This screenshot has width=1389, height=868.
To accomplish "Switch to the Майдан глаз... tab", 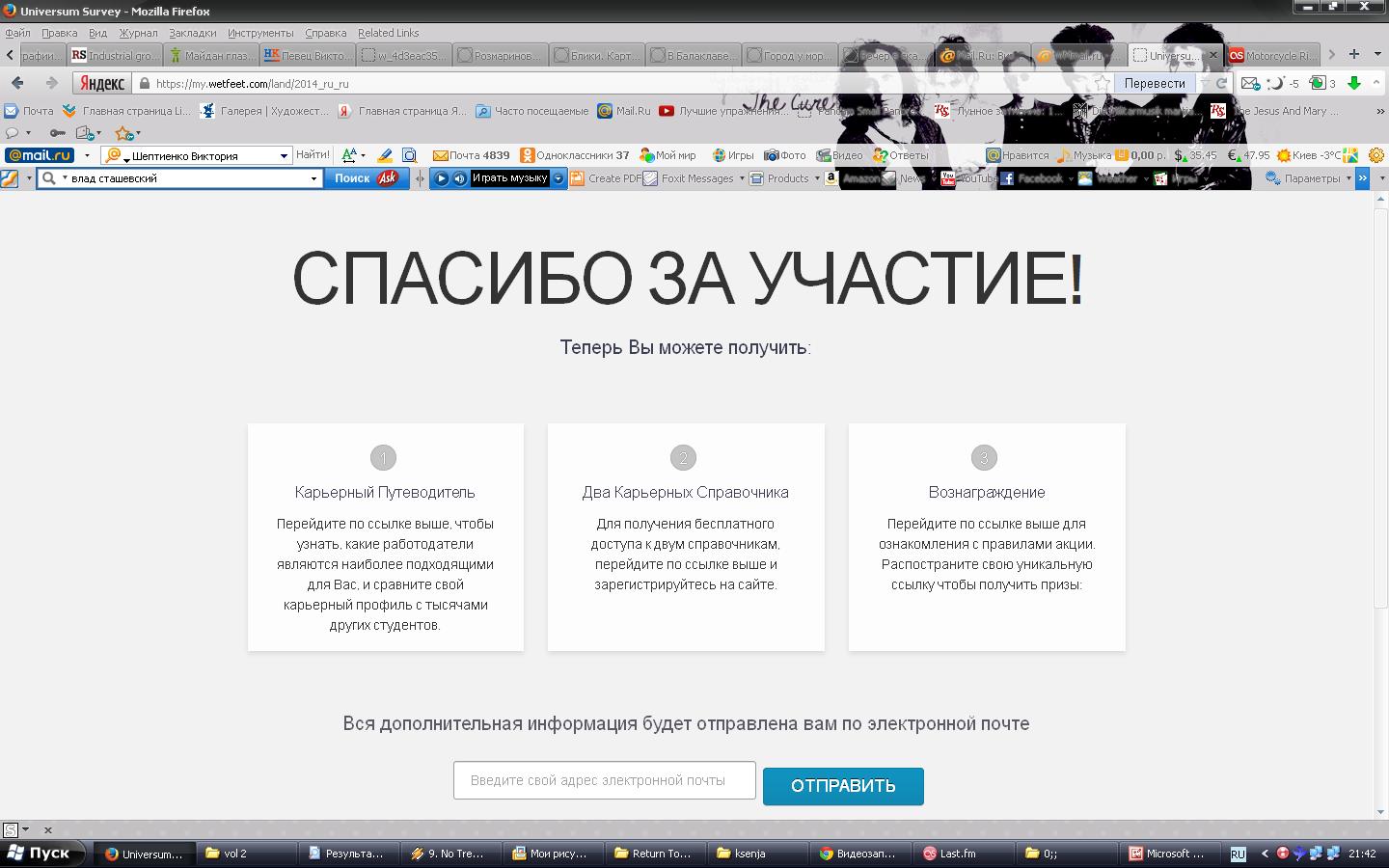I will pos(210,55).
